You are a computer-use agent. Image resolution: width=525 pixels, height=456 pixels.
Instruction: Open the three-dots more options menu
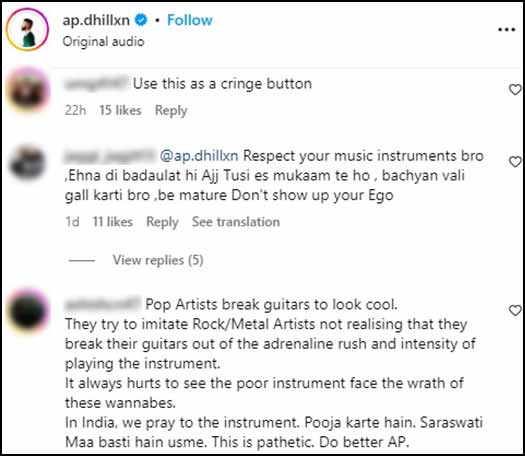[506, 30]
